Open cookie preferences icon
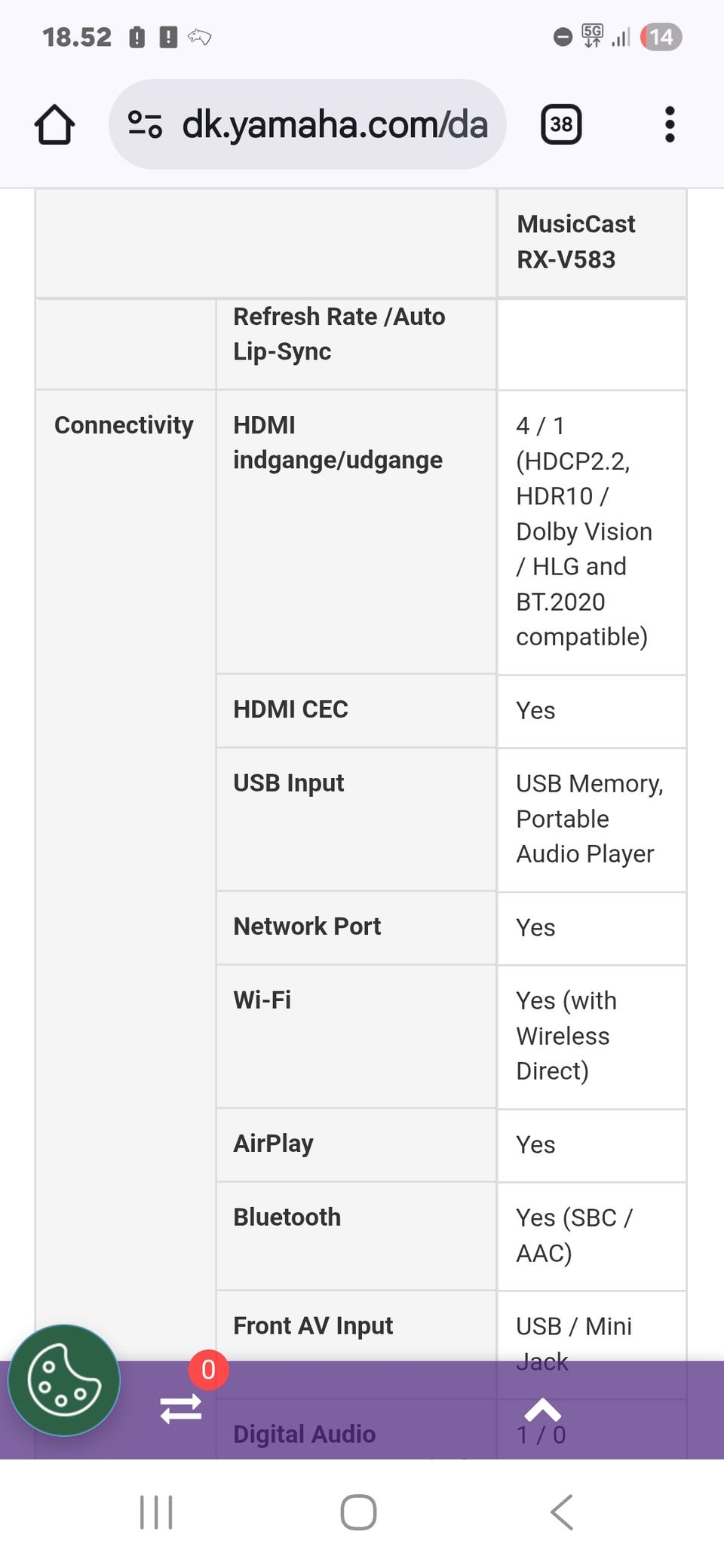Viewport: 724px width, 1568px height. tap(64, 1380)
